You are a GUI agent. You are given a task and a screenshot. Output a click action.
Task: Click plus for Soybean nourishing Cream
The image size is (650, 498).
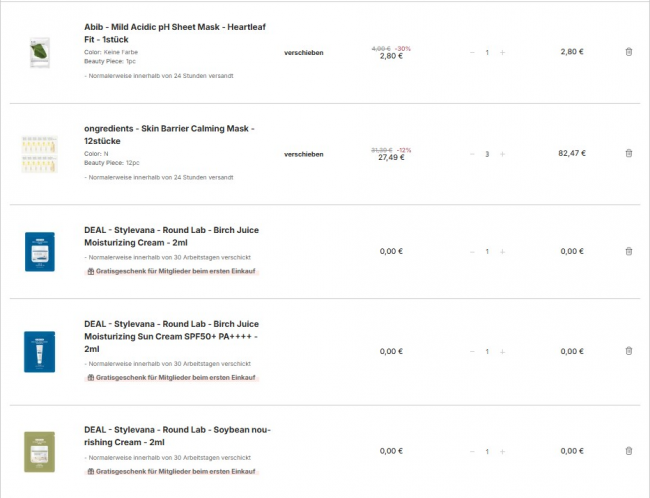[x=502, y=452]
